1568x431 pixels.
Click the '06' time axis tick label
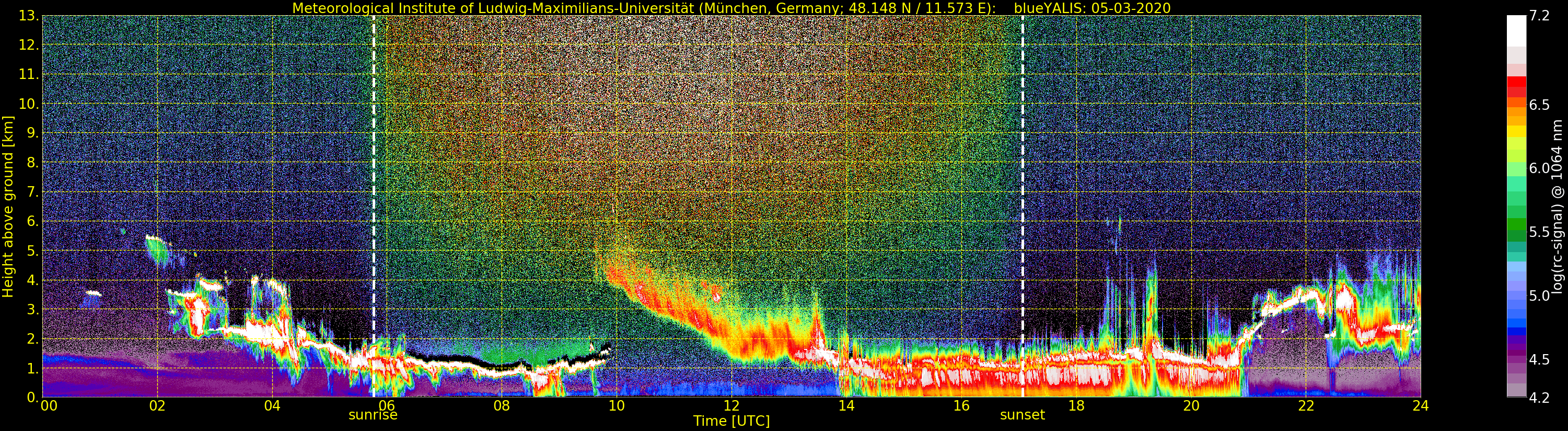tap(387, 406)
